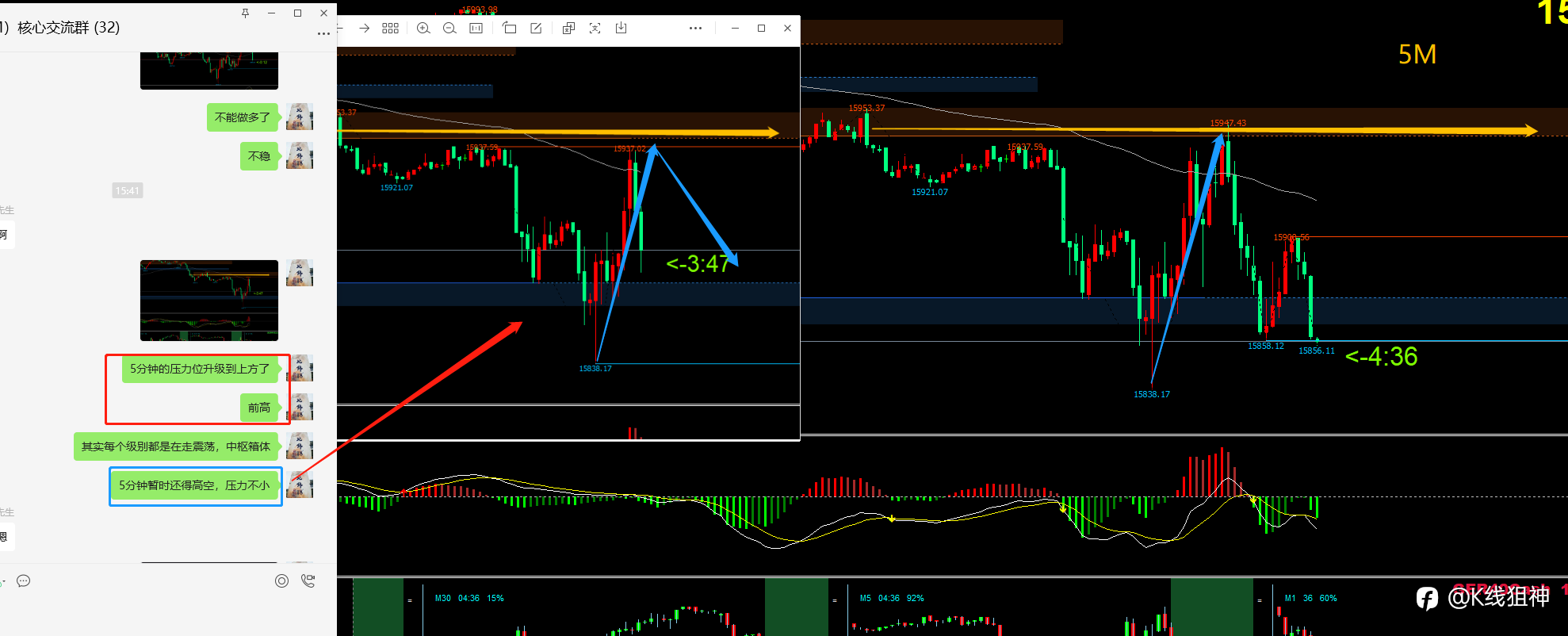Close the chat window
The image size is (1568, 636).
323,13
